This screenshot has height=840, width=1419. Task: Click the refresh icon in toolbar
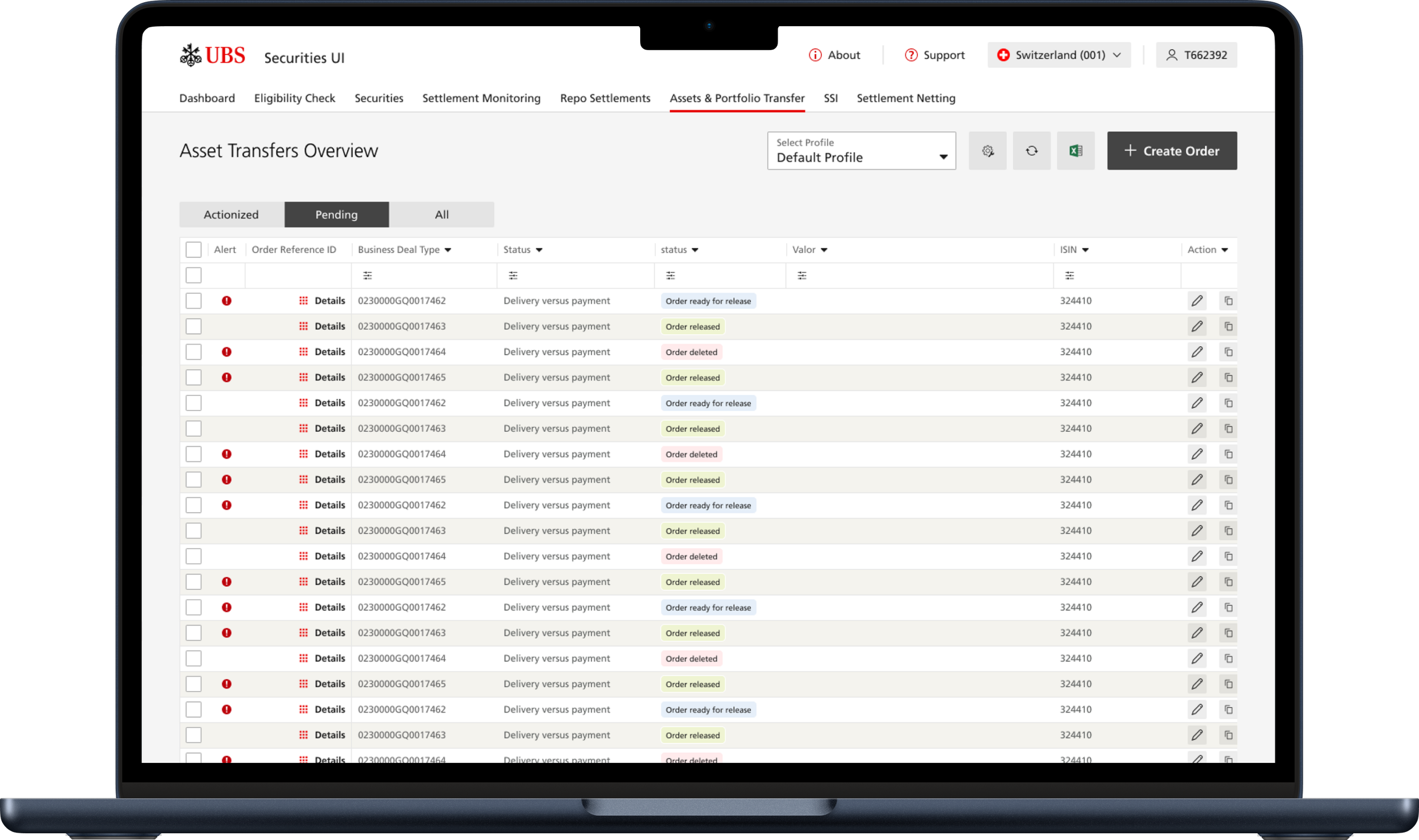coord(1031,151)
